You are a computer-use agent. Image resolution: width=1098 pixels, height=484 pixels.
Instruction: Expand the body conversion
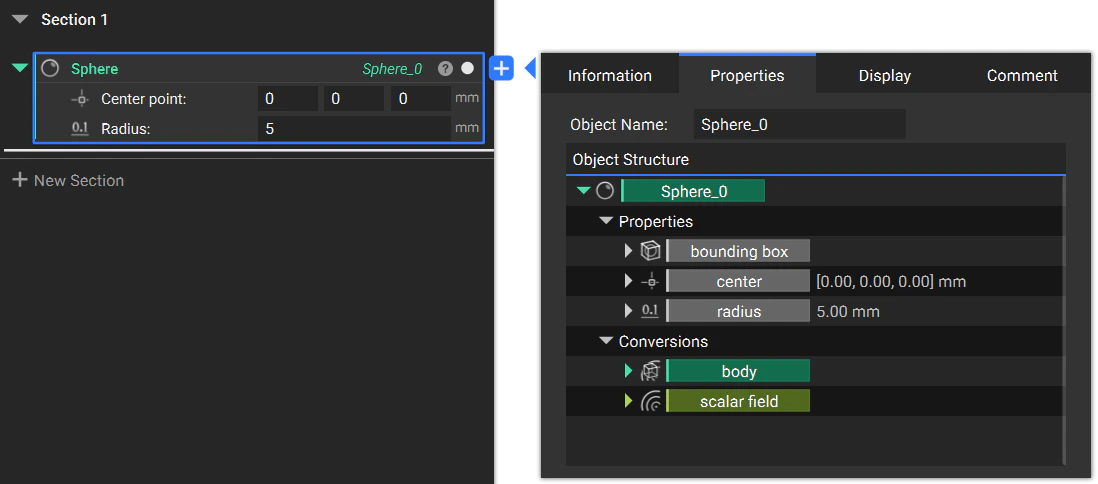click(x=628, y=371)
